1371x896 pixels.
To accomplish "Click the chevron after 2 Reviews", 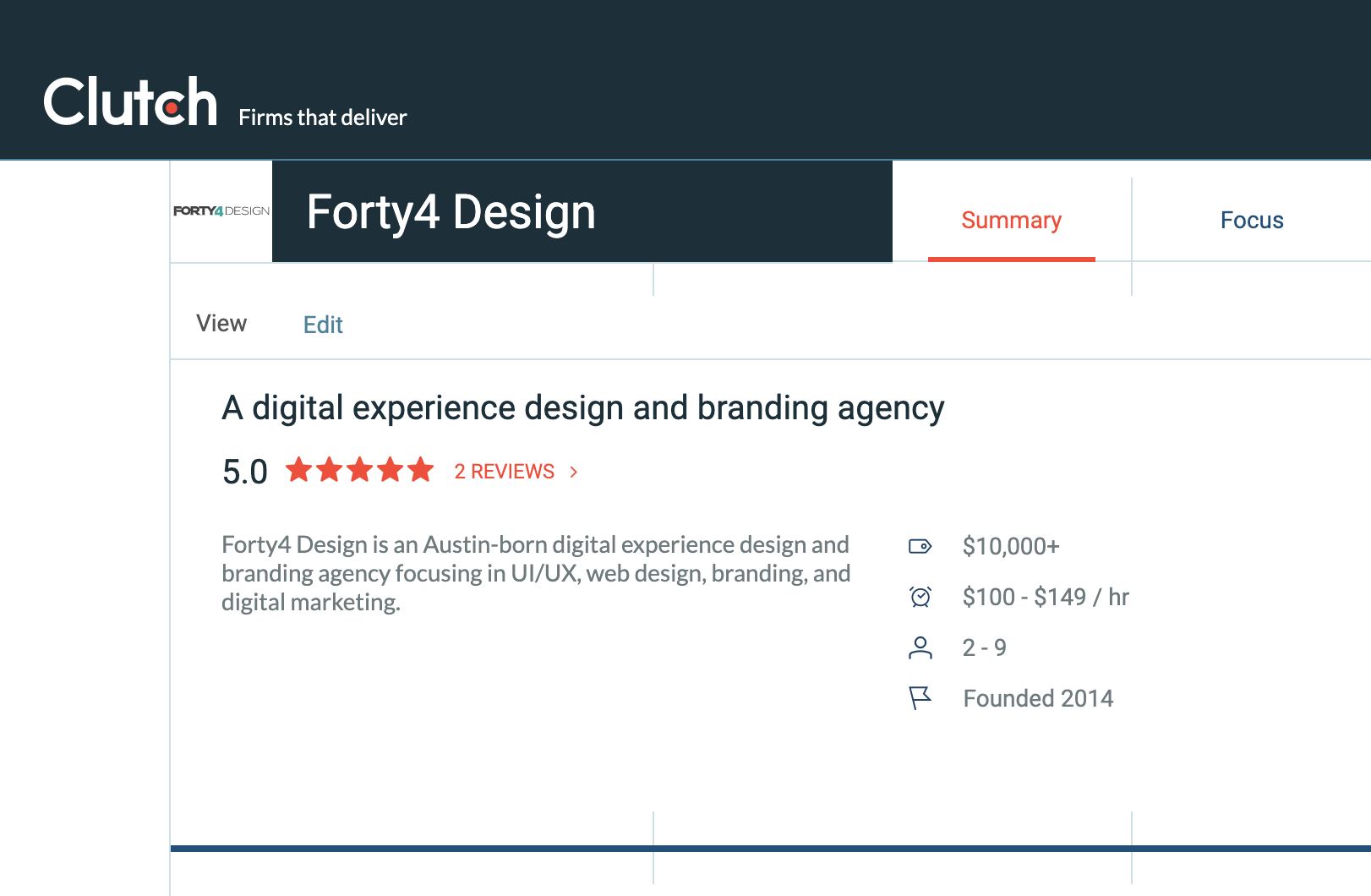I will pos(574,472).
